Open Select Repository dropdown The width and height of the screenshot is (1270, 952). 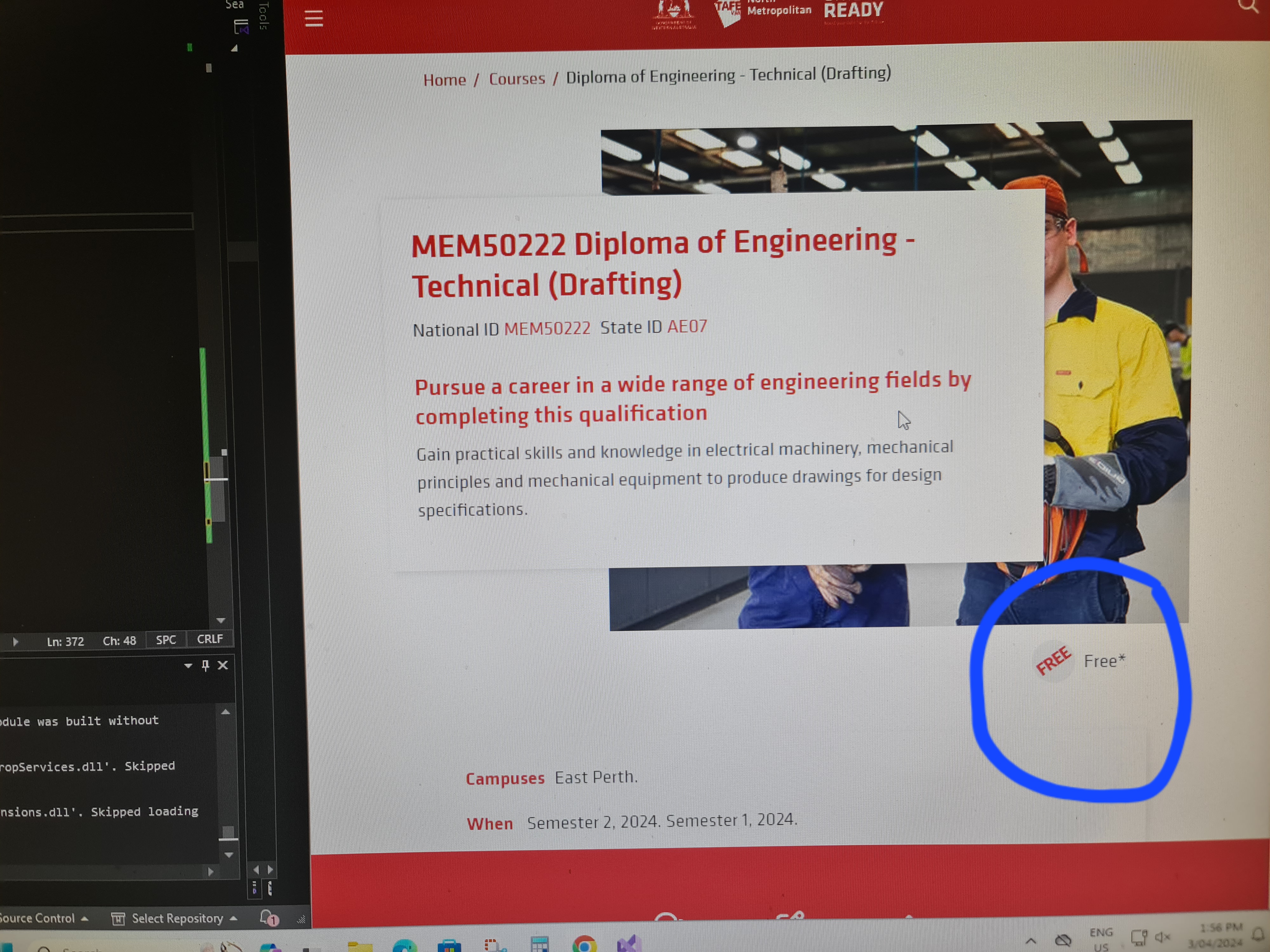pyautogui.click(x=175, y=919)
